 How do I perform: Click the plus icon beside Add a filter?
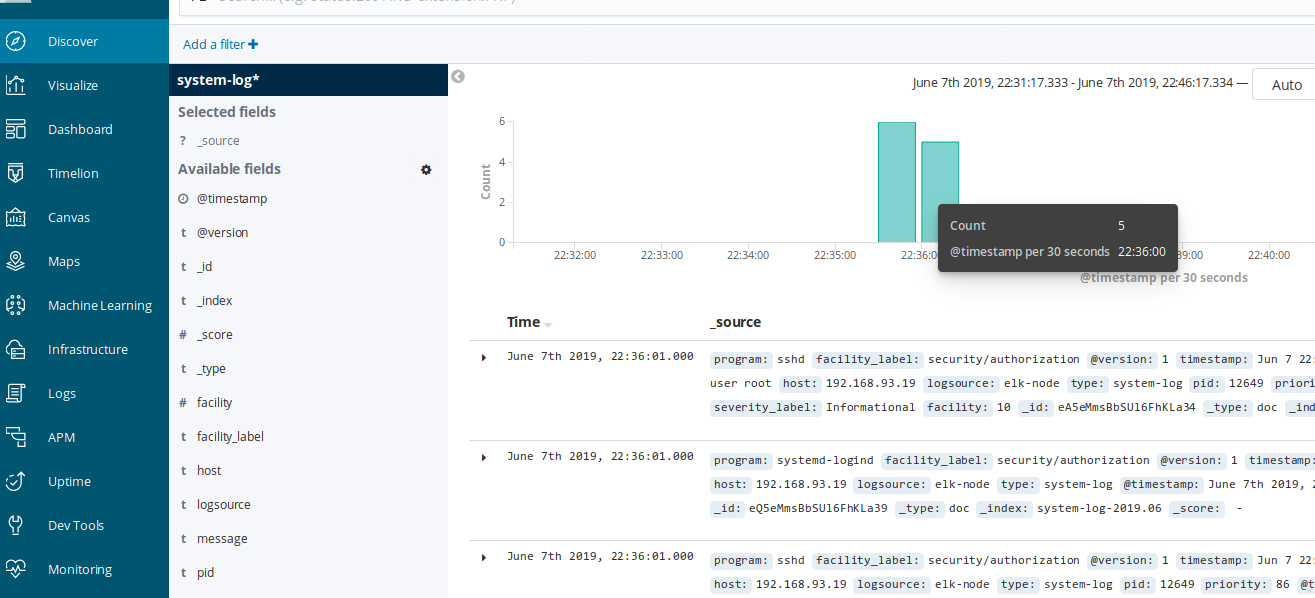tap(253, 44)
